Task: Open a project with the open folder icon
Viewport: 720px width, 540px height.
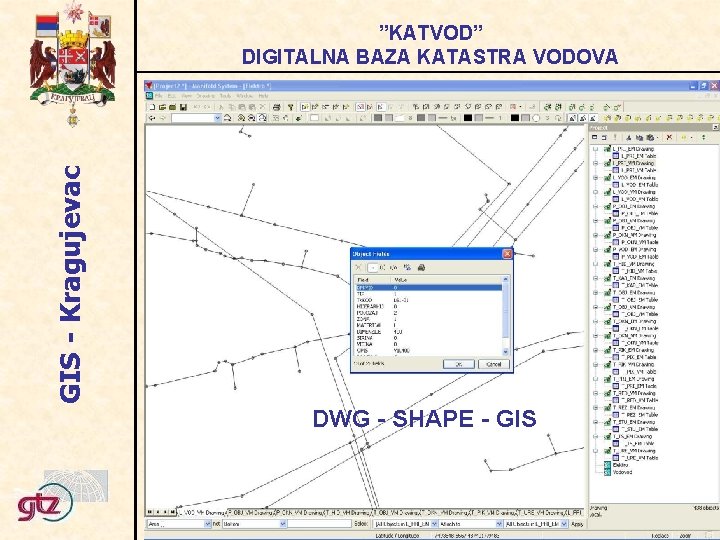Action: 162,107
